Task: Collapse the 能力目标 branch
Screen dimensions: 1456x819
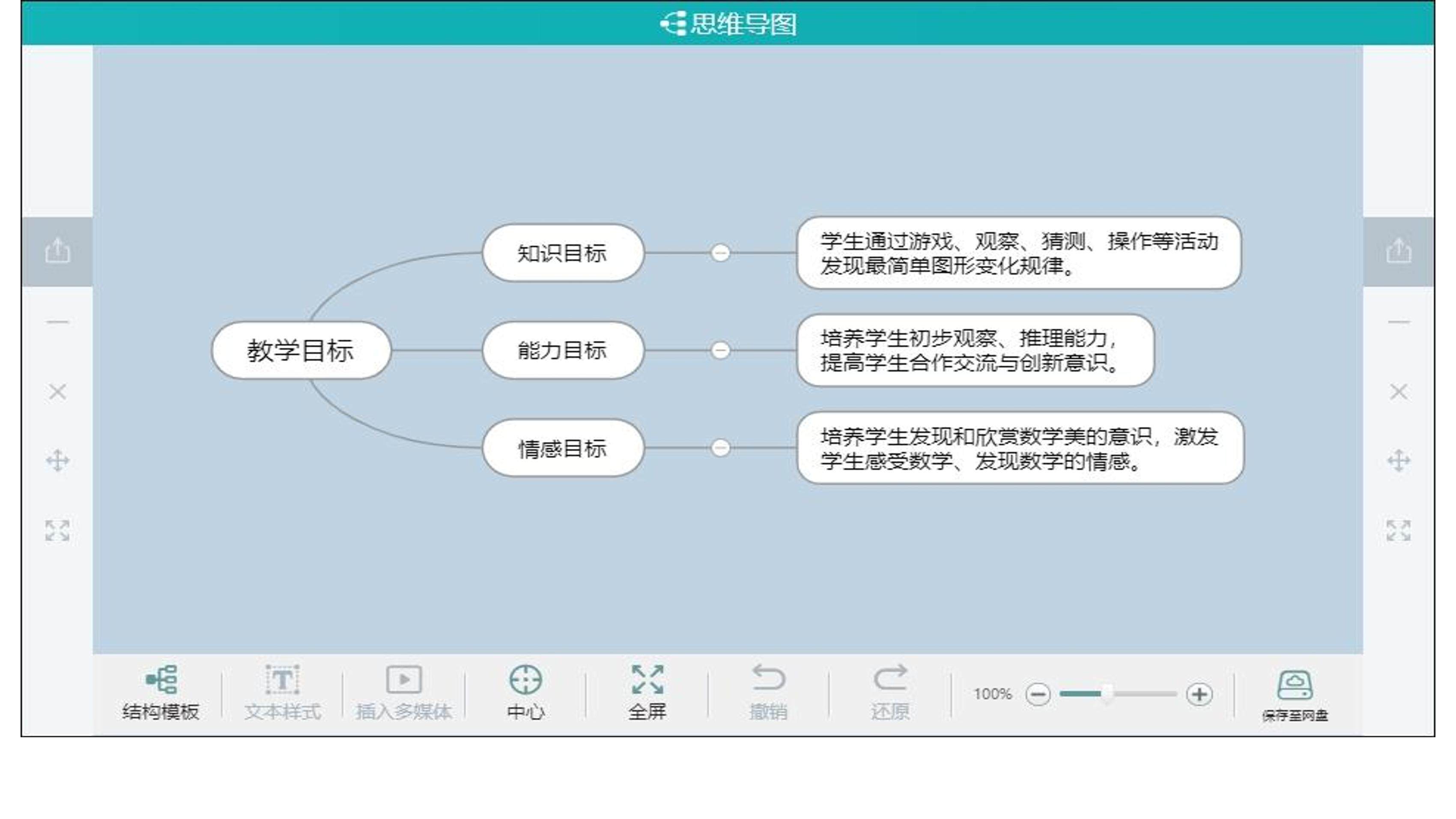Action: 720,351
